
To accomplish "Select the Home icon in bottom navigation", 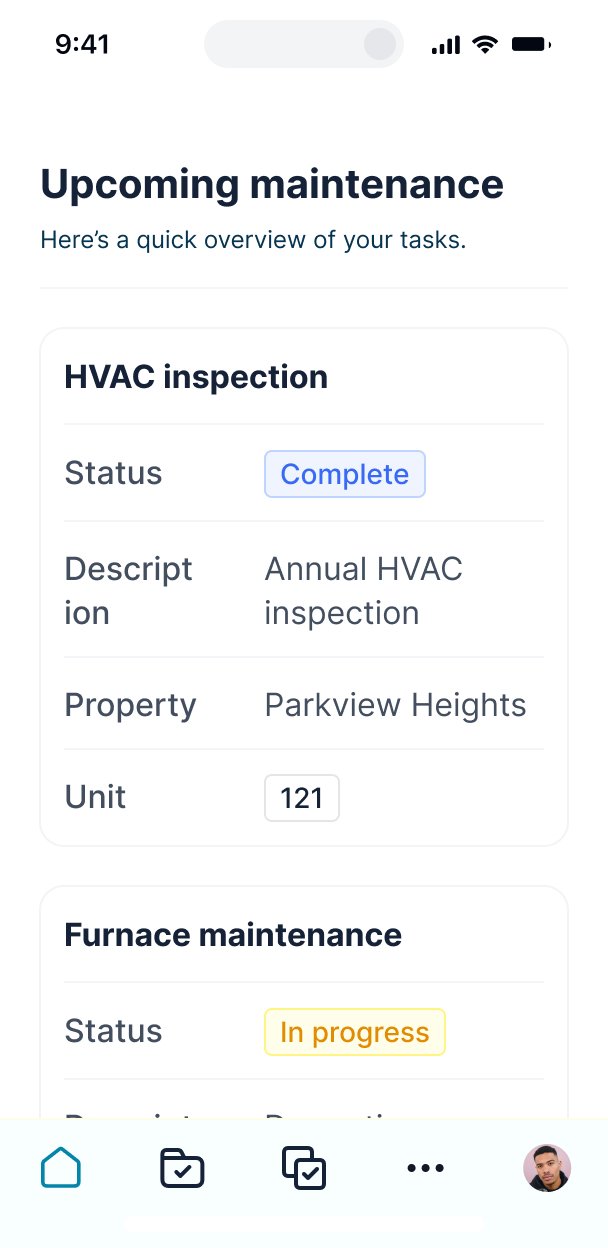I will (61, 1167).
